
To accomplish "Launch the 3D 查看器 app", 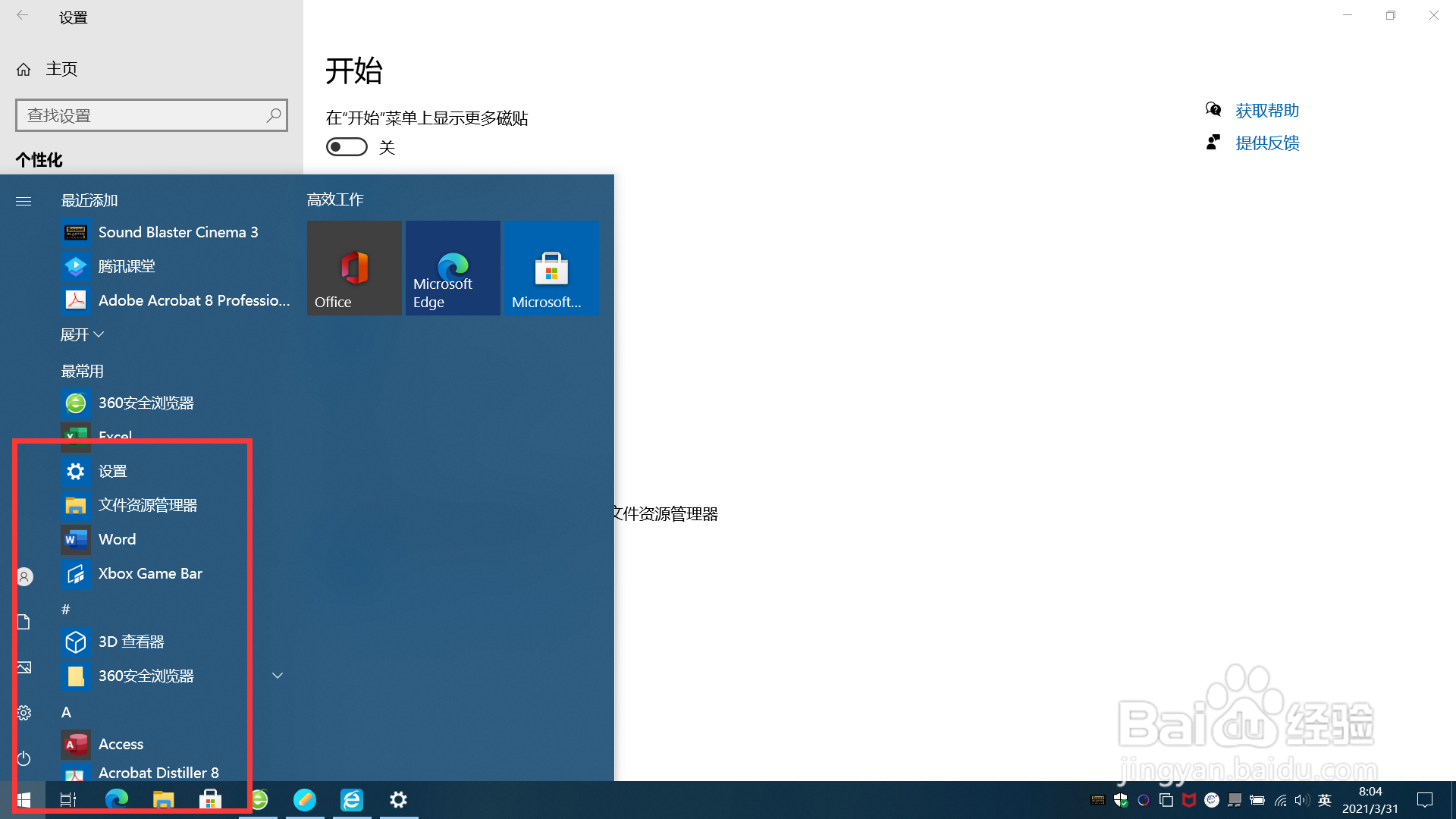I will tap(132, 641).
